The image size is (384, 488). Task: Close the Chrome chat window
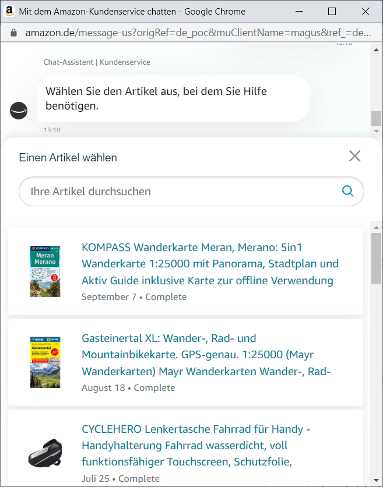click(365, 11)
